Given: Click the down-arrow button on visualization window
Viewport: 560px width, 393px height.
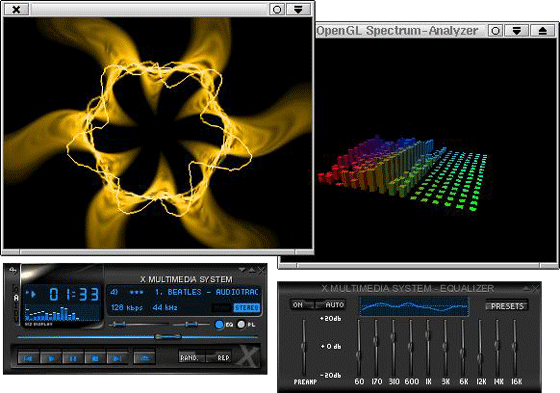Looking at the screenshot, I should (298, 9).
